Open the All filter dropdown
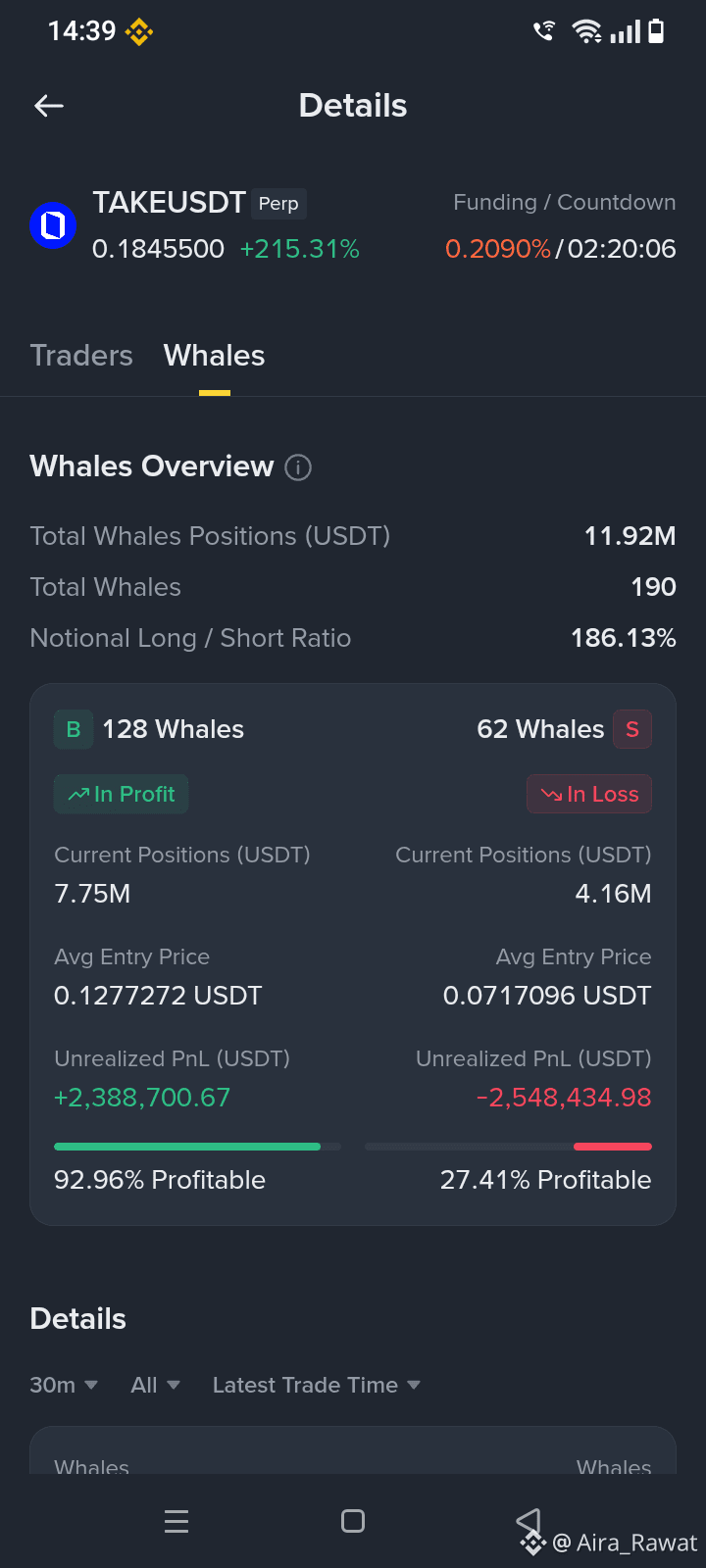Image resolution: width=706 pixels, height=1568 pixels. point(155,1385)
